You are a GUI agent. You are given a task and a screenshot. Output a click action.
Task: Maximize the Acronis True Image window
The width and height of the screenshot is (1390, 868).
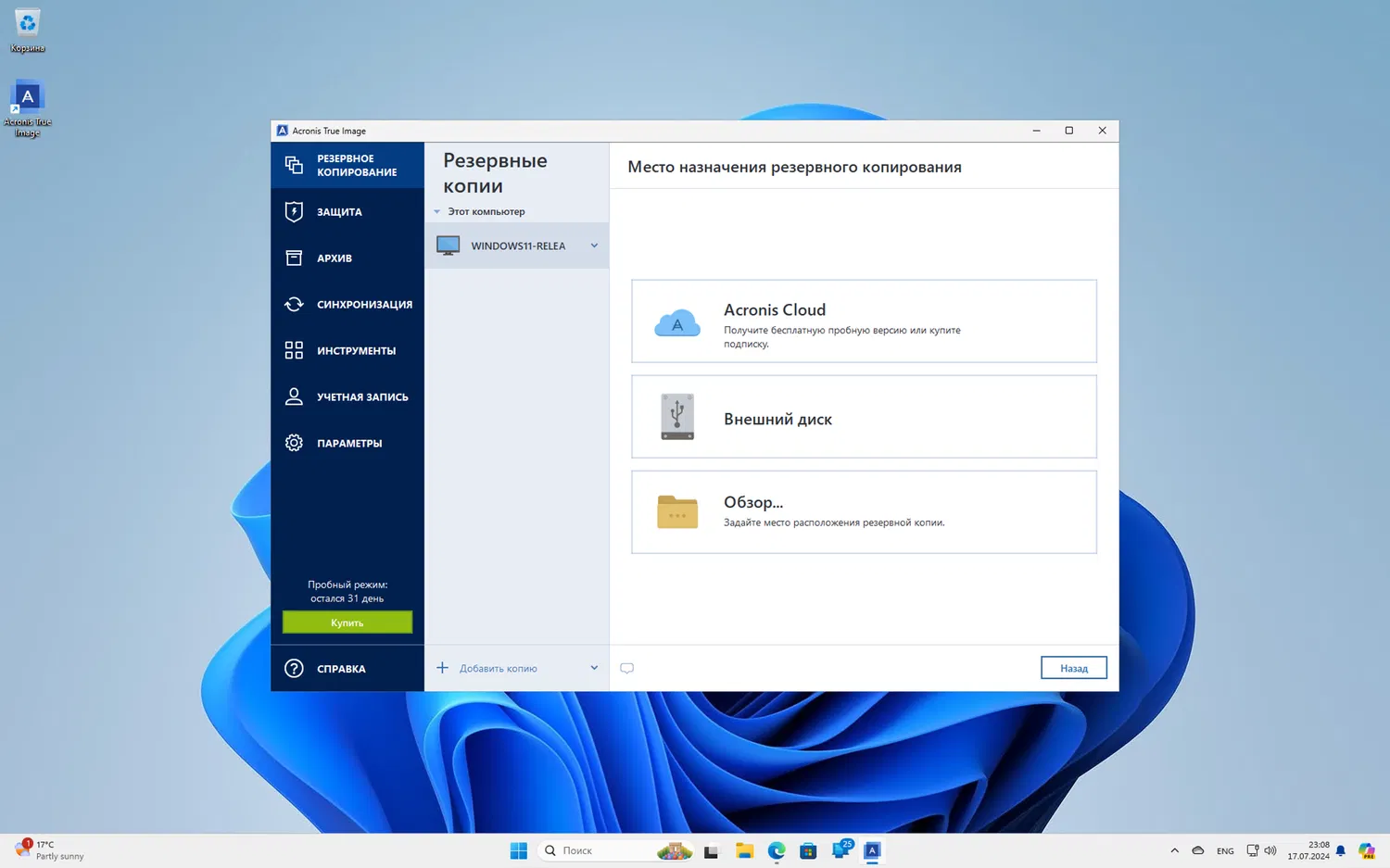(1069, 131)
